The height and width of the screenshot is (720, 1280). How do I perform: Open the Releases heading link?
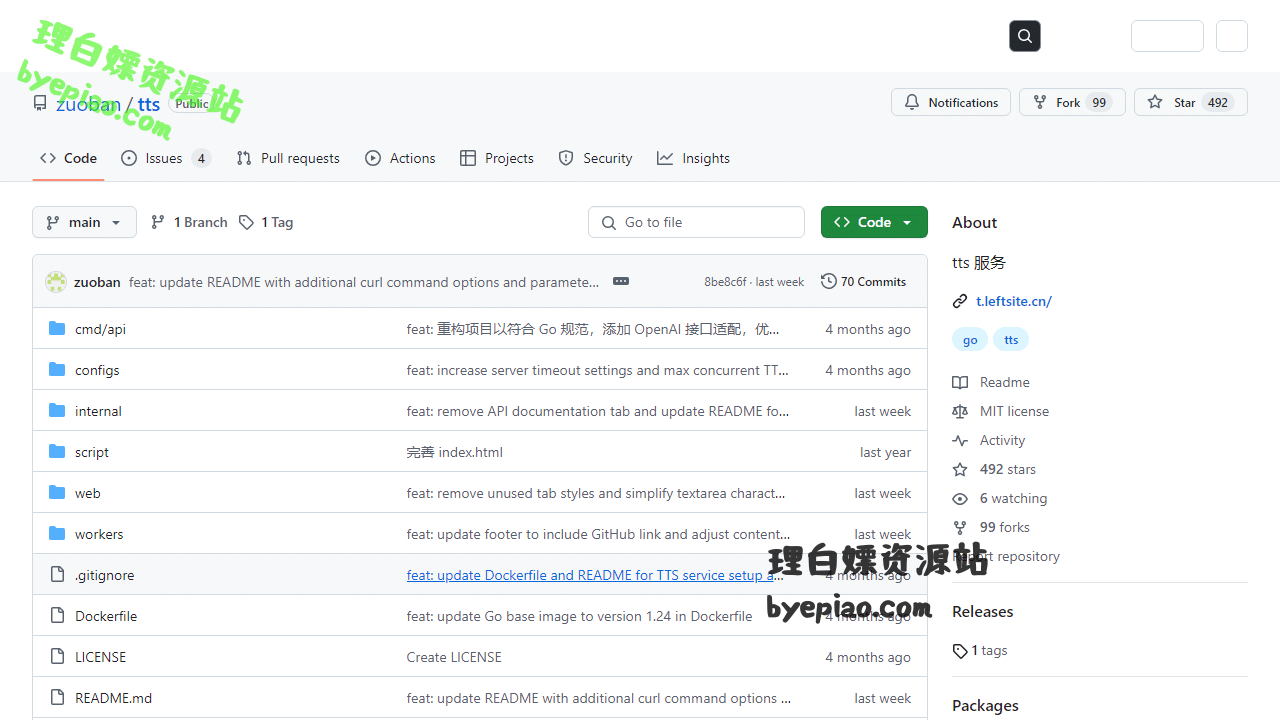tap(982, 611)
